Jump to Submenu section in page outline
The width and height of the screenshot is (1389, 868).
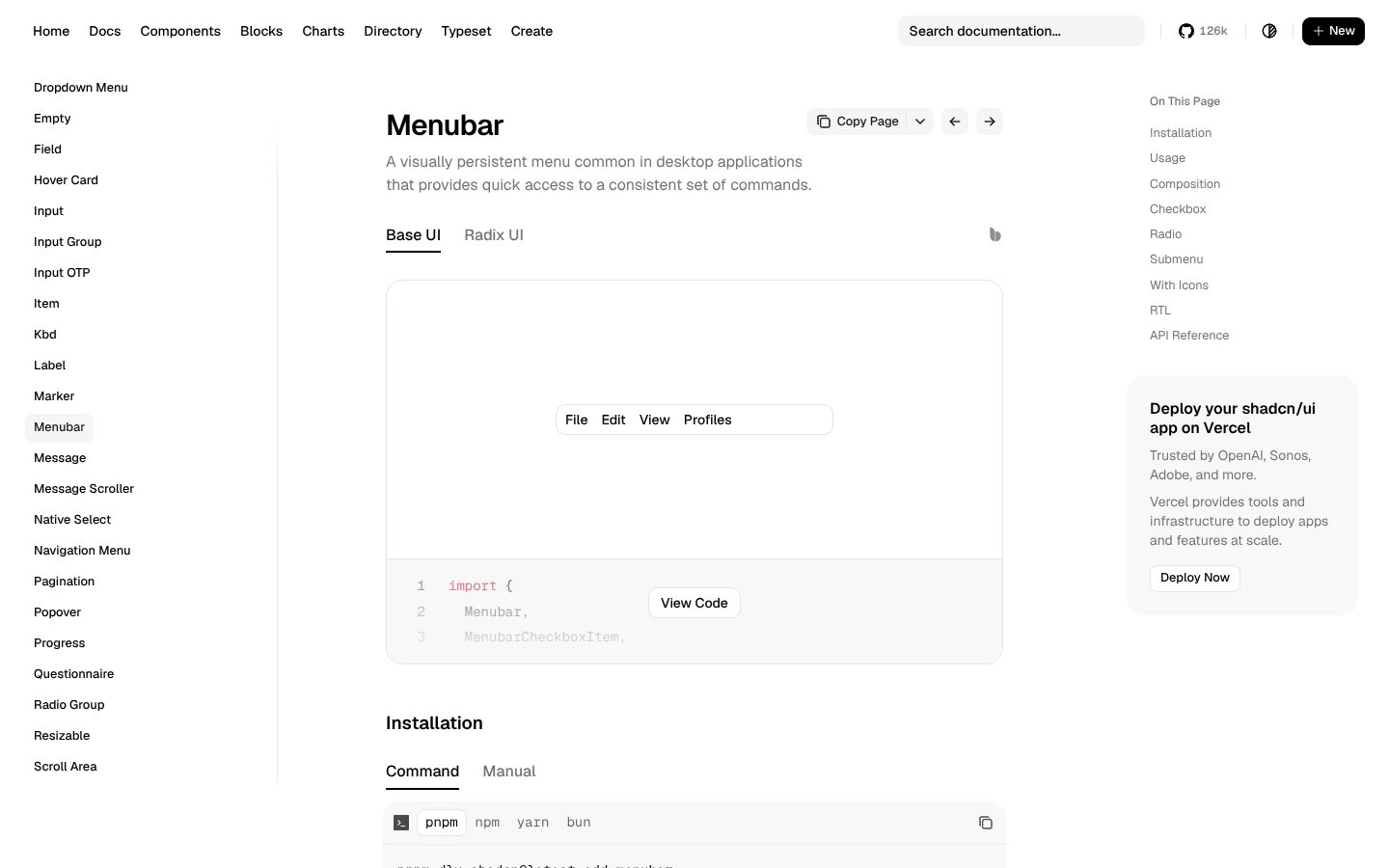[x=1176, y=259]
